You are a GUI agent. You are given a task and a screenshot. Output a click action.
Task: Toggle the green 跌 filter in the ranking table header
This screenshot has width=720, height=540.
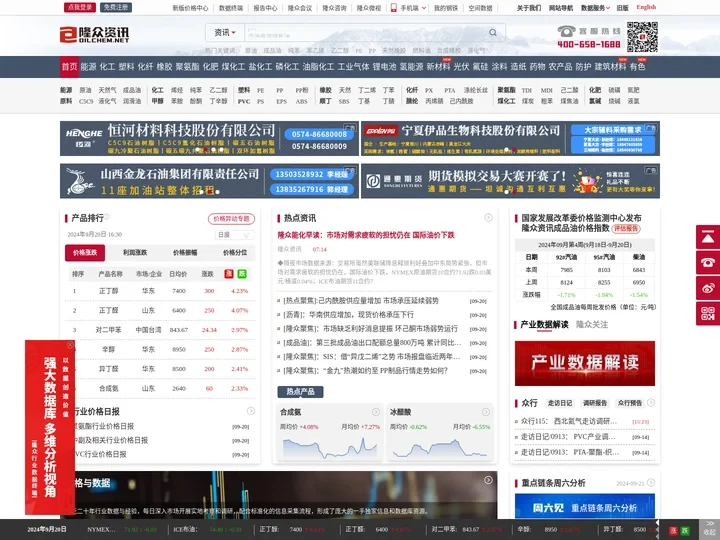242,274
